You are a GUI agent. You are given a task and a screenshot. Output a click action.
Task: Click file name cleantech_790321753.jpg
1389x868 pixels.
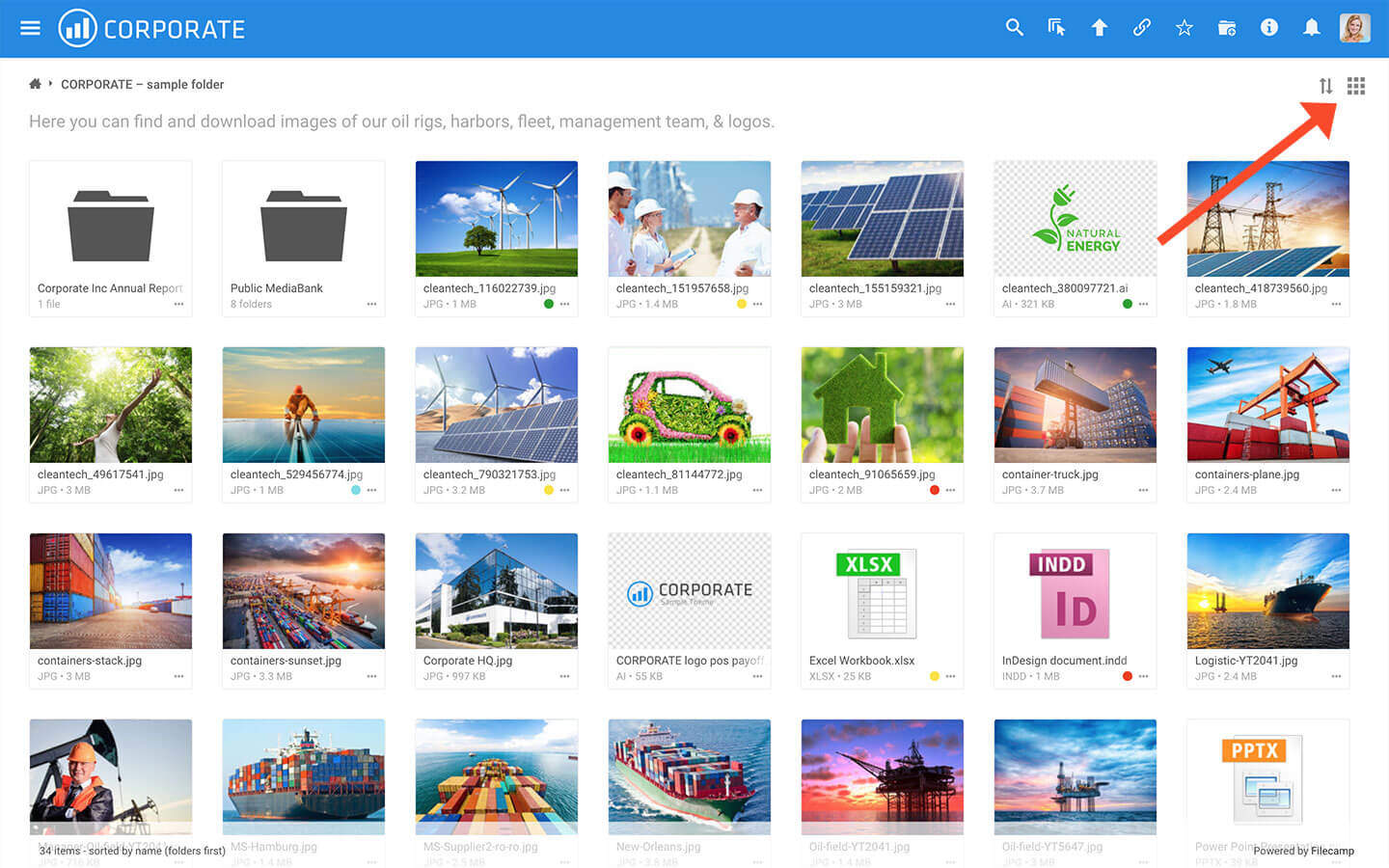(489, 475)
